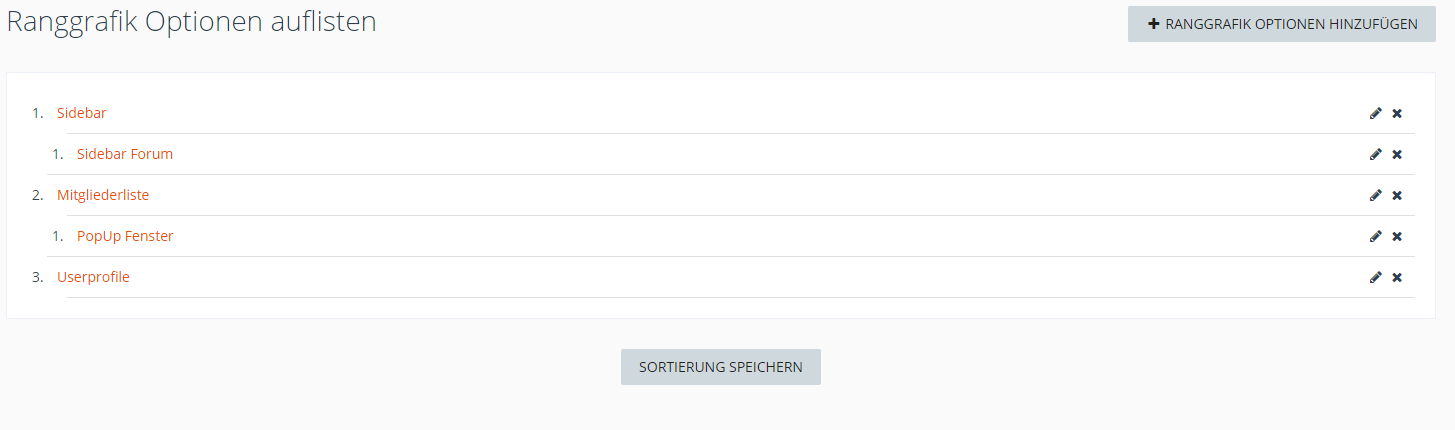This screenshot has width=1455, height=430.
Task: Delete the Sidebar Forum entry
Action: [1397, 154]
